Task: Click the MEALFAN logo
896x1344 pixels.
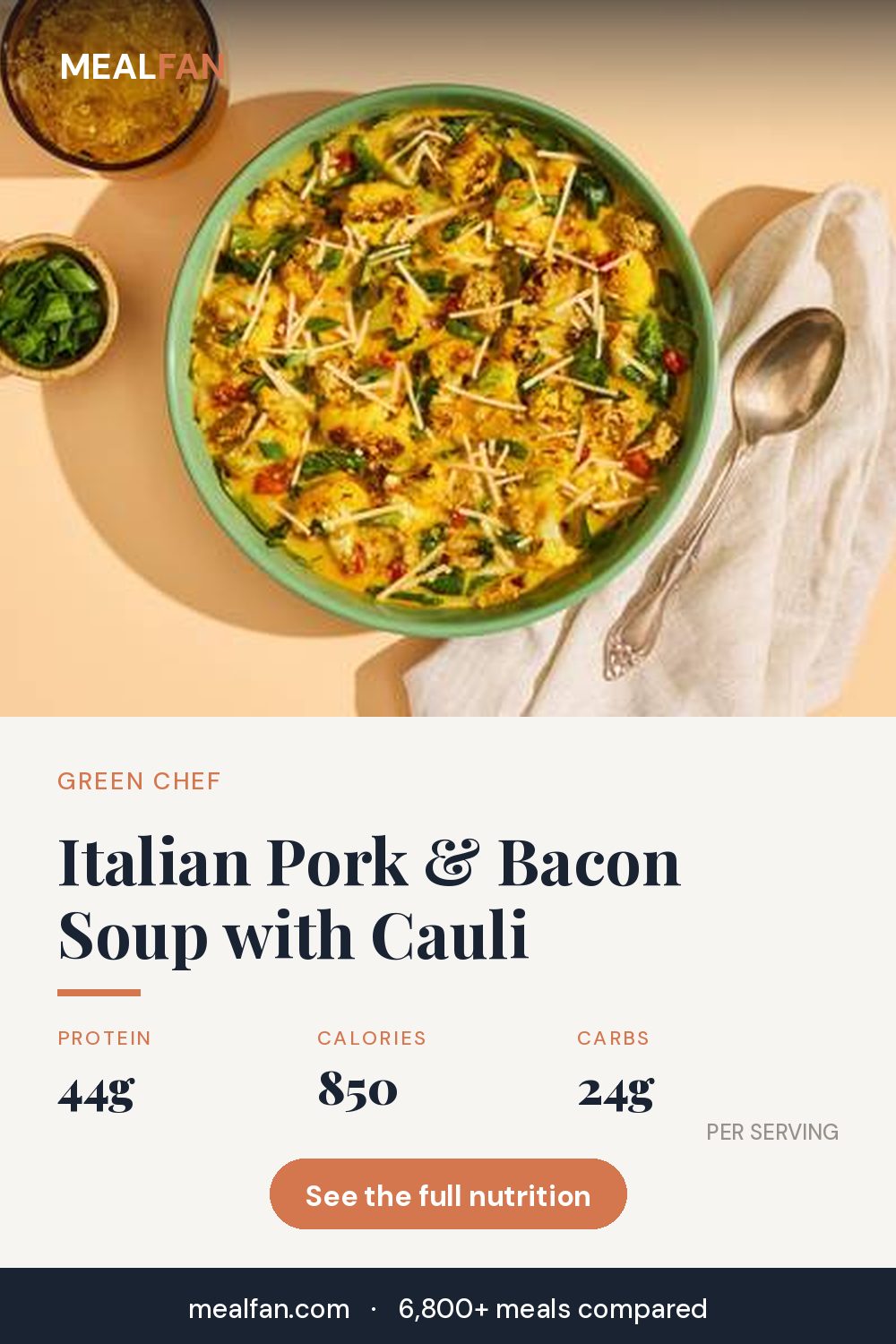Action: [142, 67]
